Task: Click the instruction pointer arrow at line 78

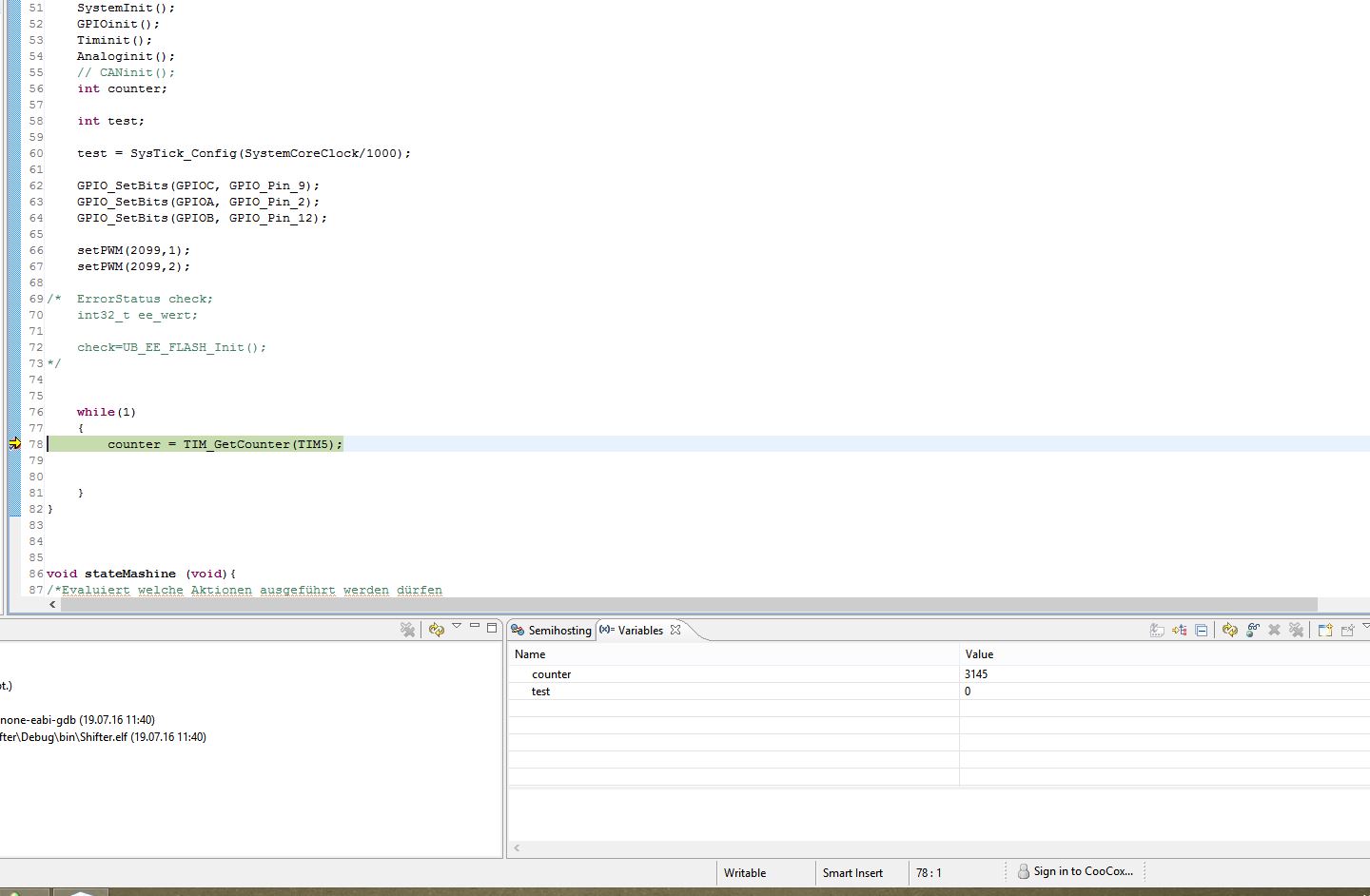Action: click(x=14, y=444)
